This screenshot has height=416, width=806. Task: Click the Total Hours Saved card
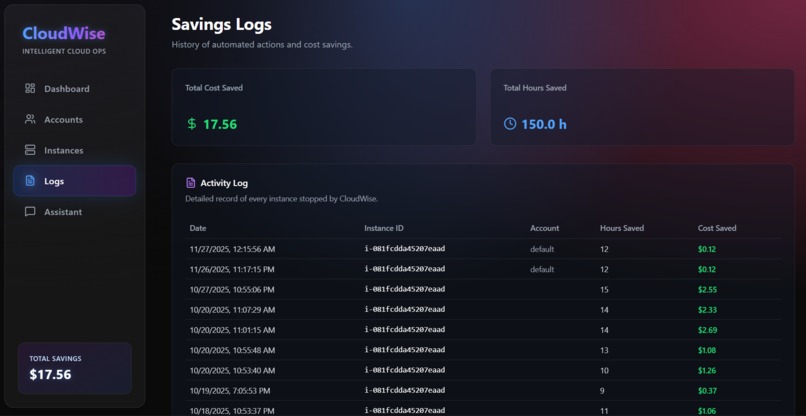pos(642,107)
